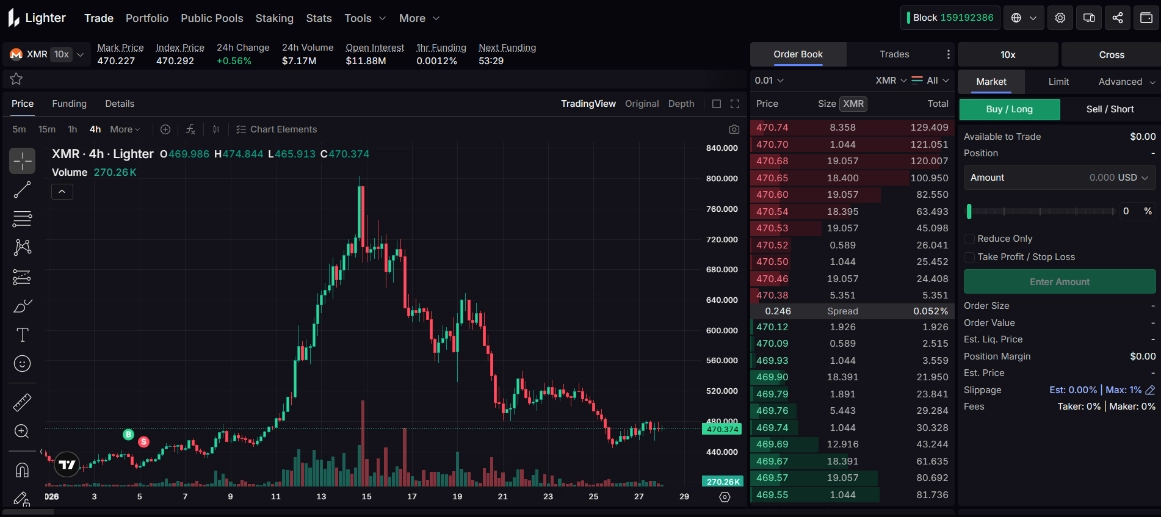1161x517 pixels.
Task: Expand the 0.01 price grouping dropdown
Action: [x=769, y=81]
